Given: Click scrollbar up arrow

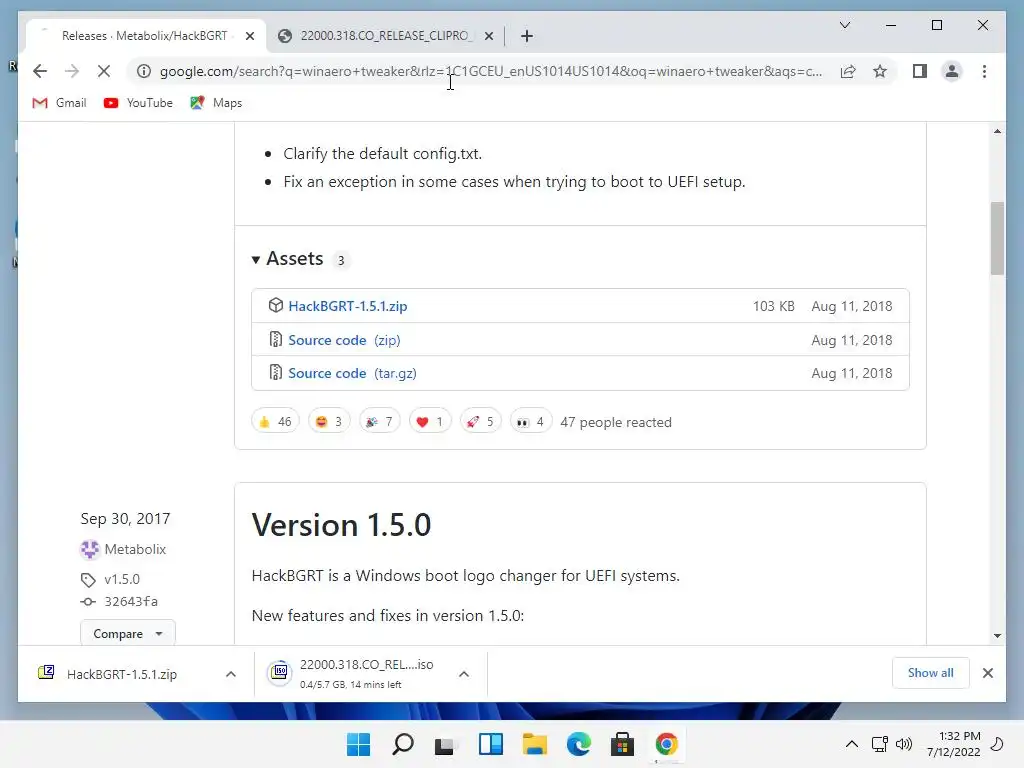Looking at the screenshot, I should coord(997,131).
